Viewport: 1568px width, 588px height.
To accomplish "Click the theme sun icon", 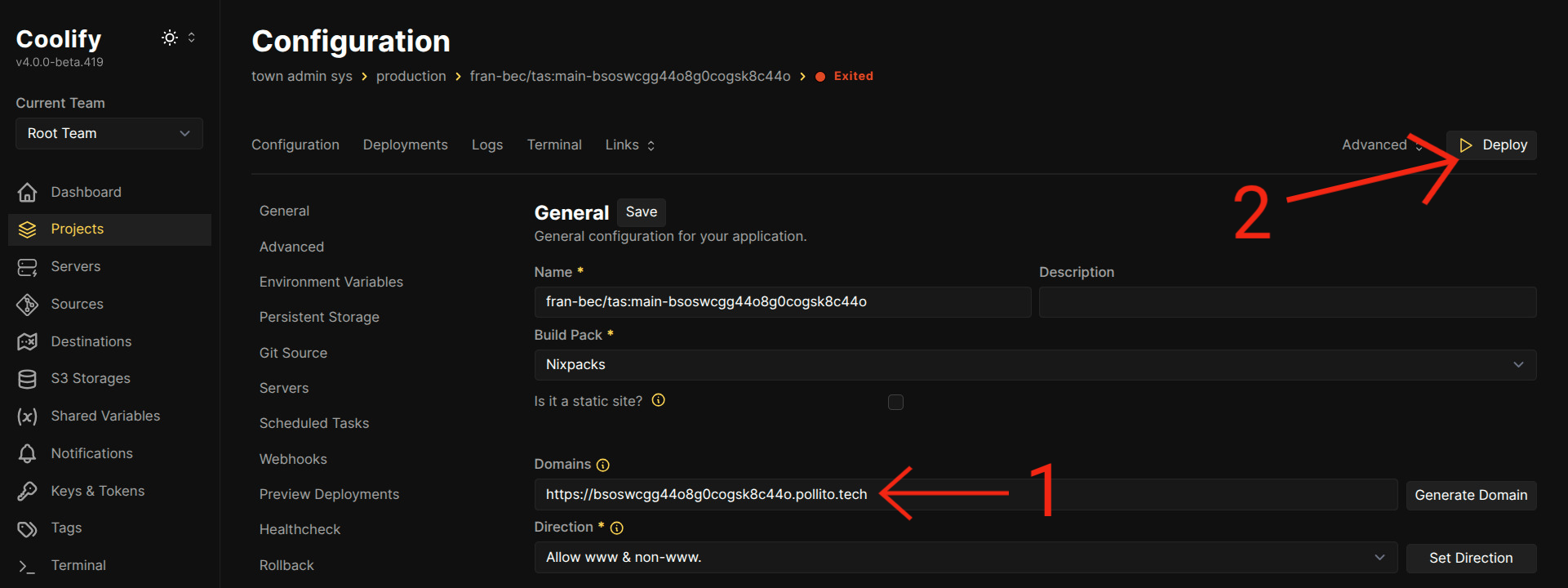I will 170,38.
